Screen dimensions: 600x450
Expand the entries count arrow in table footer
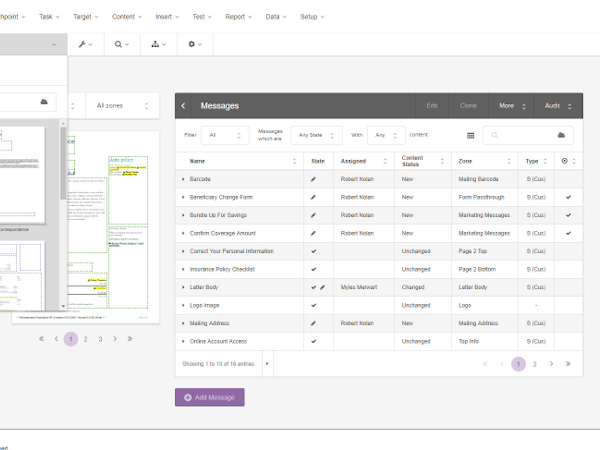pyautogui.click(x=267, y=364)
